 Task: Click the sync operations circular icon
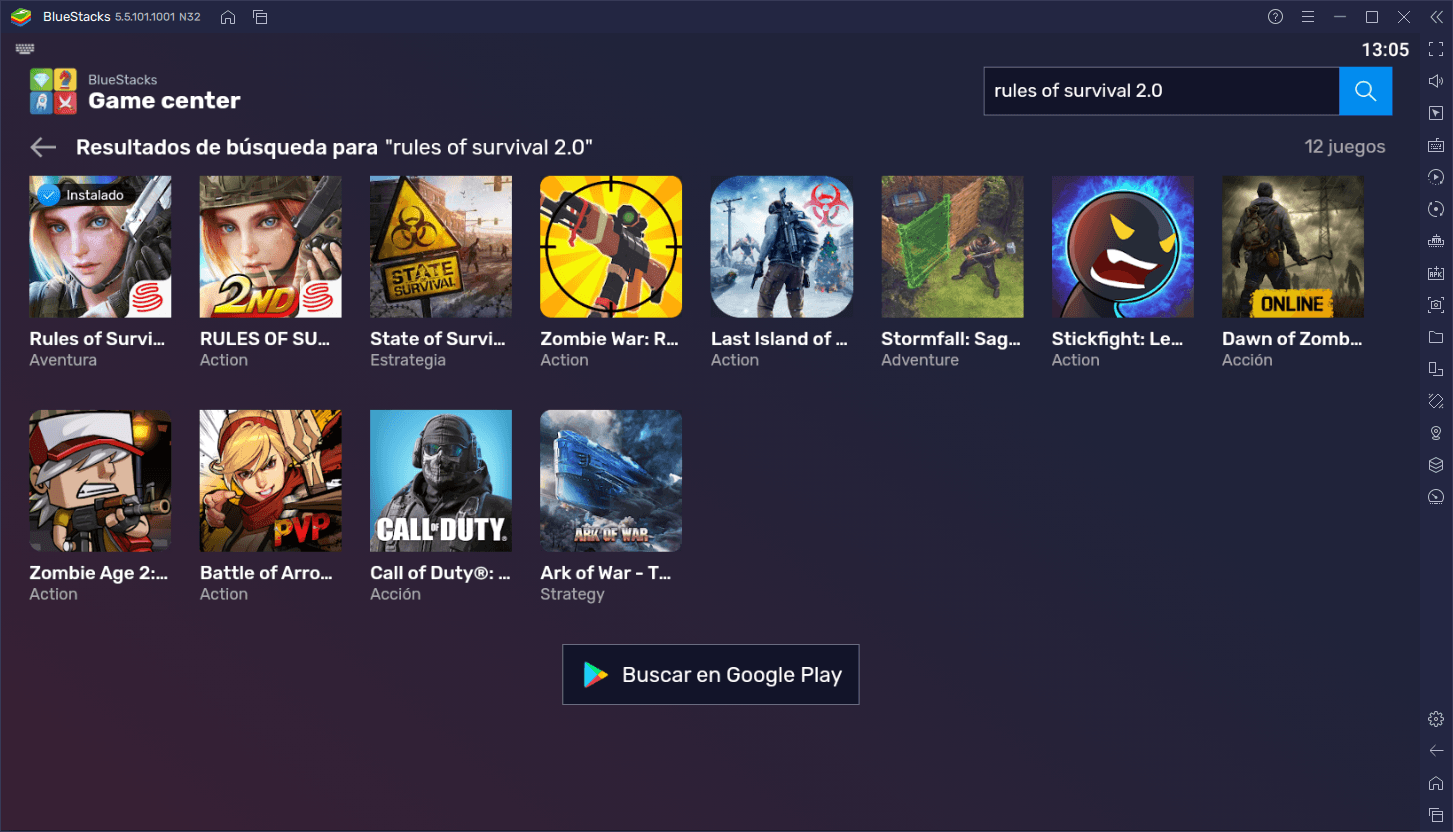click(1436, 209)
